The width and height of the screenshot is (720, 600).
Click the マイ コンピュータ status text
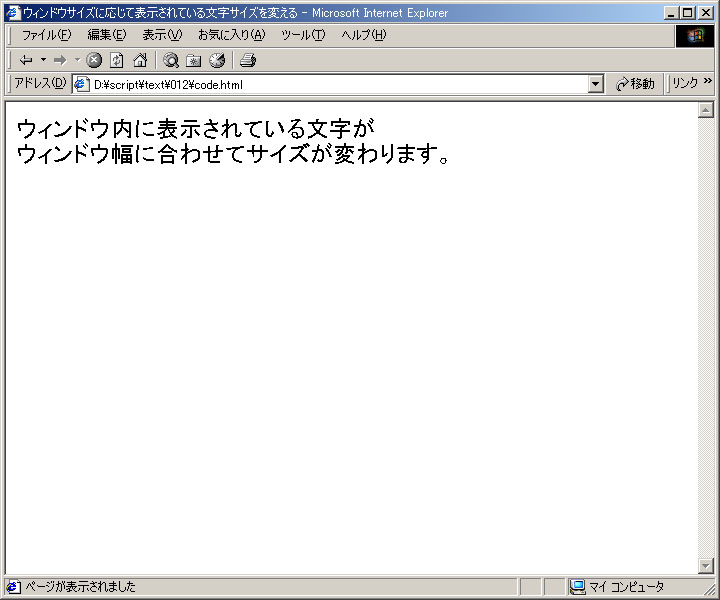tap(626, 587)
